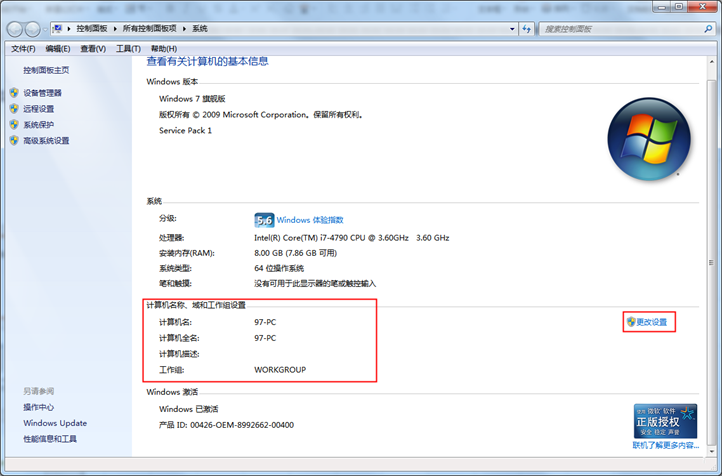722x476 pixels.
Task: Click the Back navigation arrow
Action: 15,29
